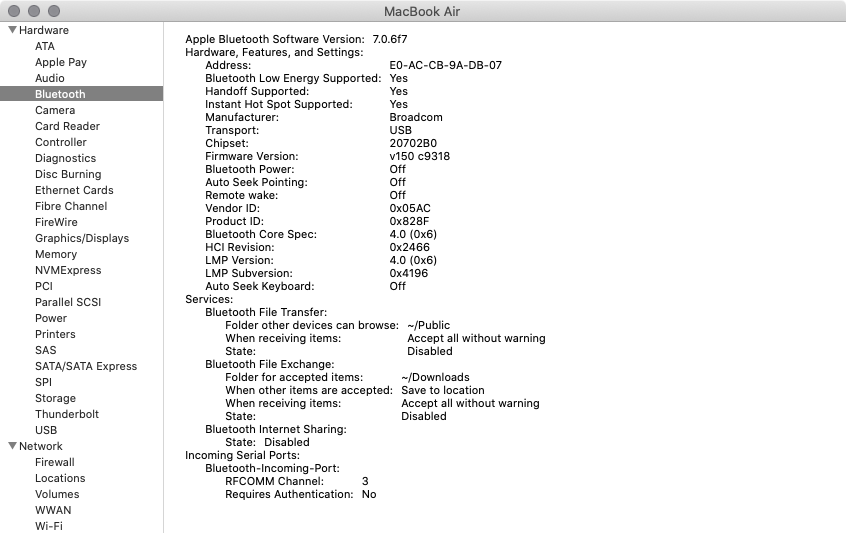Click Apple Bluetooth Software Version 7.0.6f7 value

pyautogui.click(x=390, y=39)
